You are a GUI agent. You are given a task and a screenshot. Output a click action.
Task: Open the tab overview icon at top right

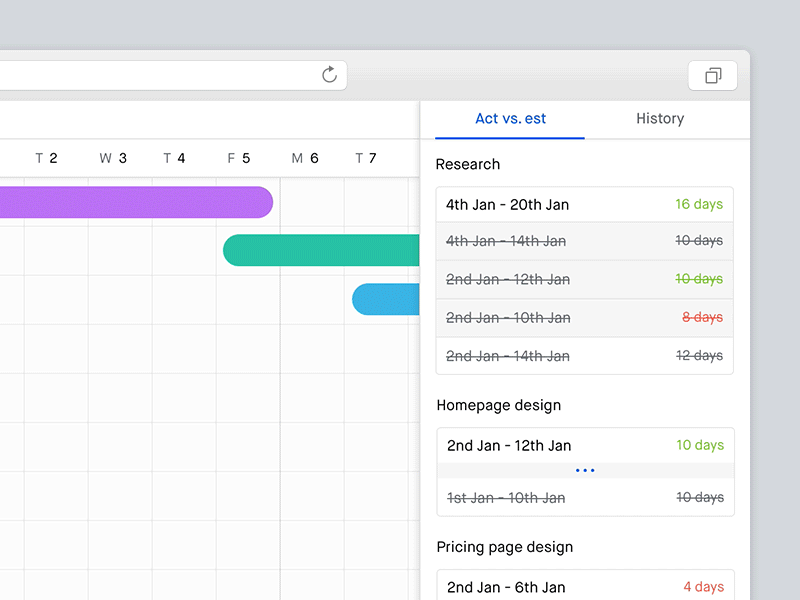[x=712, y=75]
